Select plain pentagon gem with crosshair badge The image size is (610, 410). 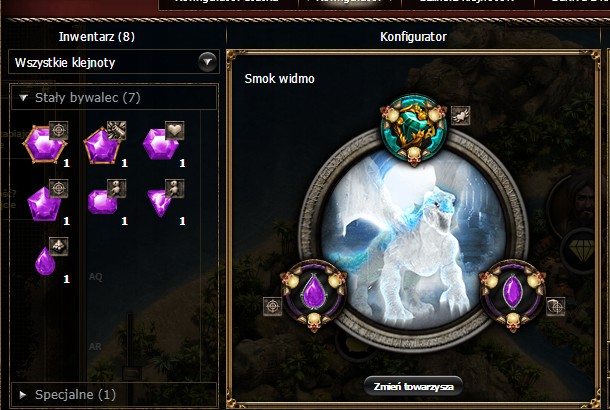(x=44, y=203)
